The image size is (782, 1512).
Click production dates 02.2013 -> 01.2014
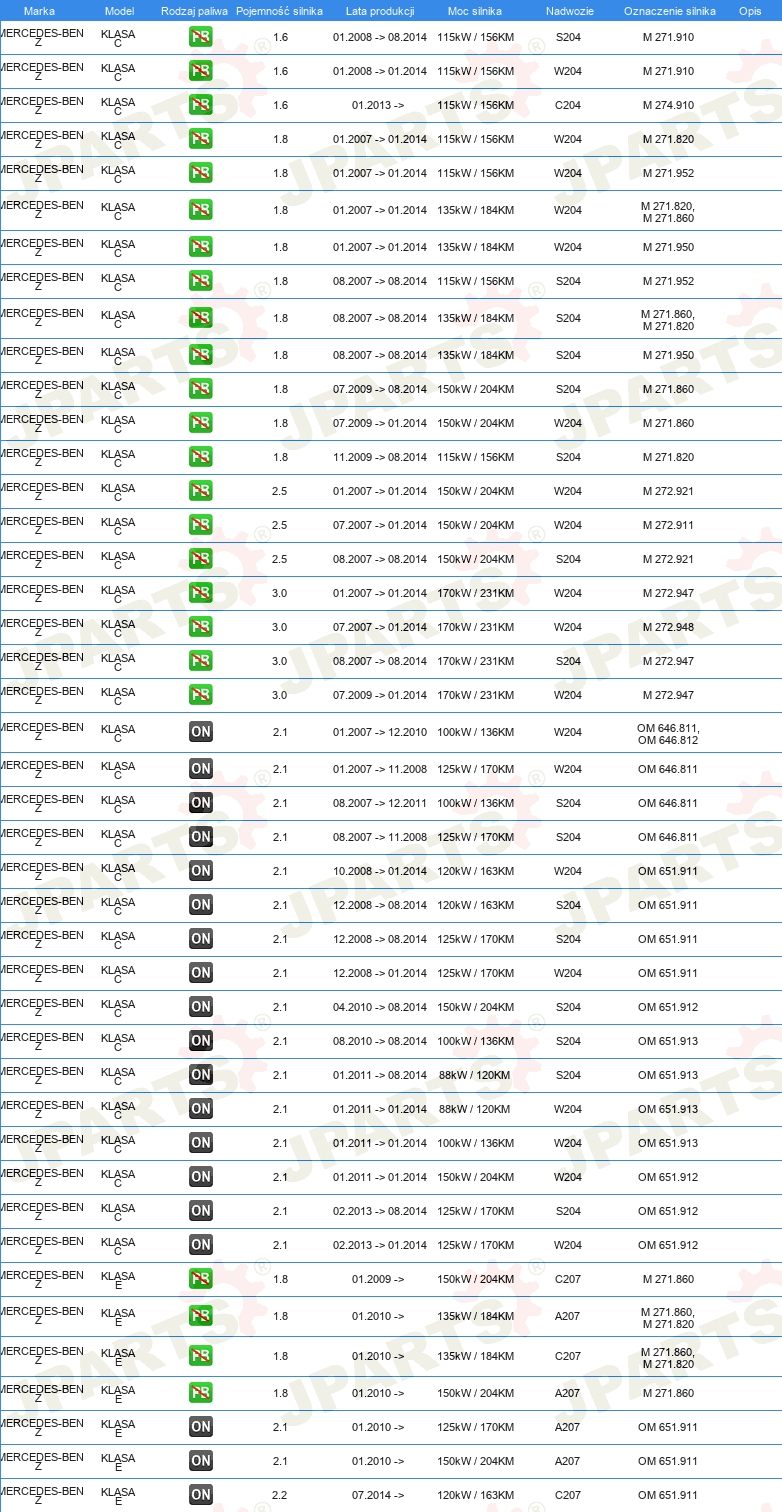click(x=380, y=1245)
